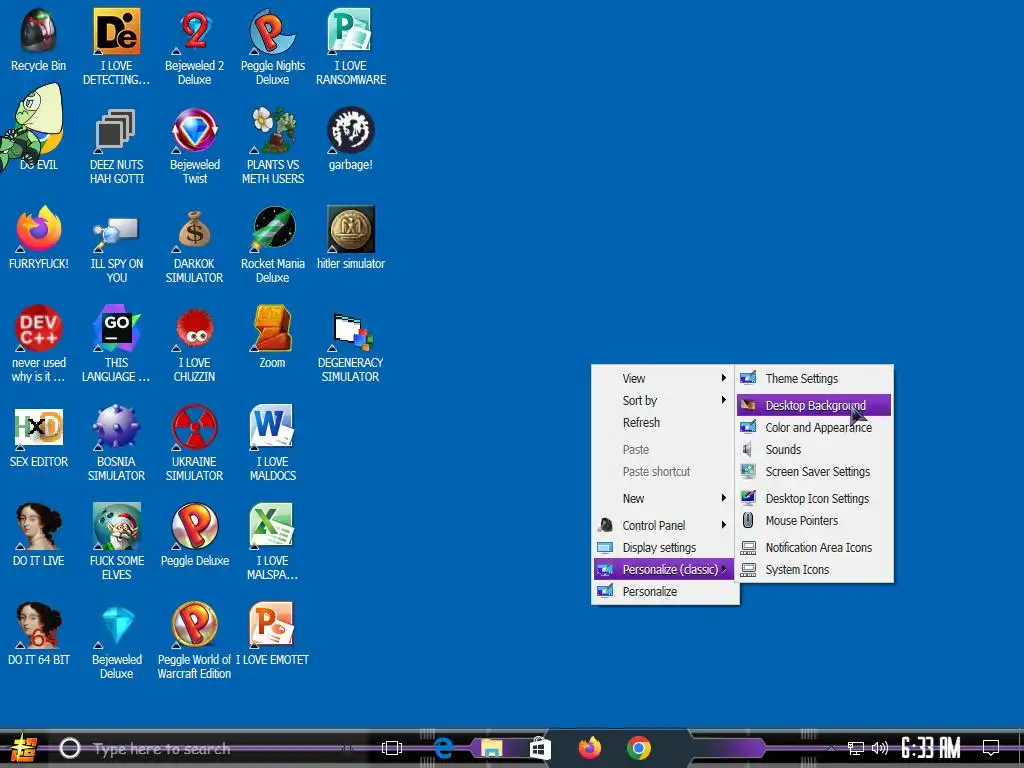The height and width of the screenshot is (768, 1024).
Task: Open the Recycle Bin desktop icon
Action: pos(39,31)
